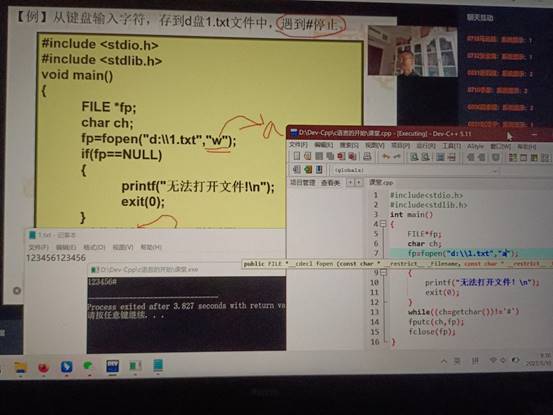Open WeChat icon on taskbar

[x=88, y=366]
